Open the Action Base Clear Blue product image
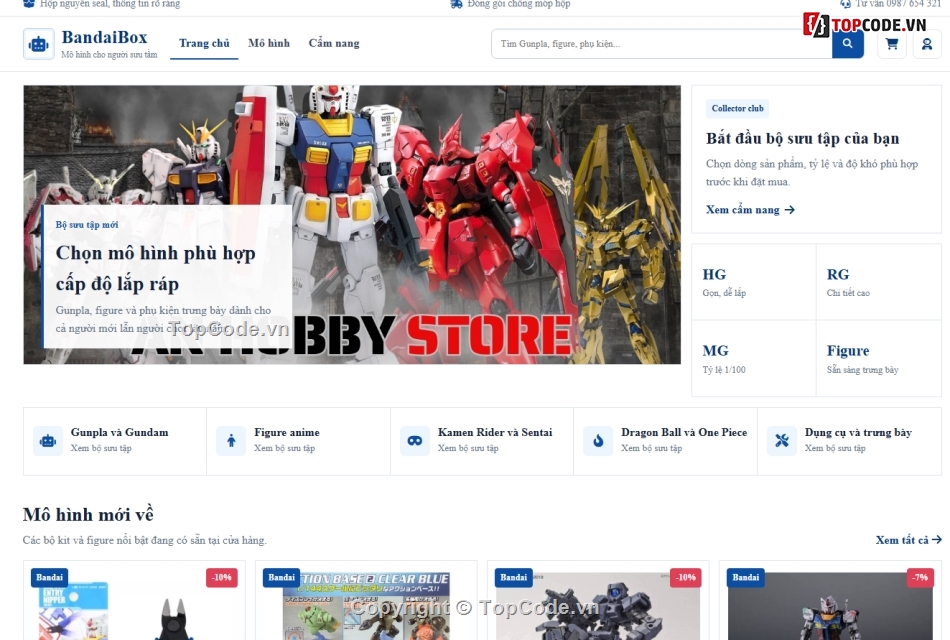 (366, 603)
